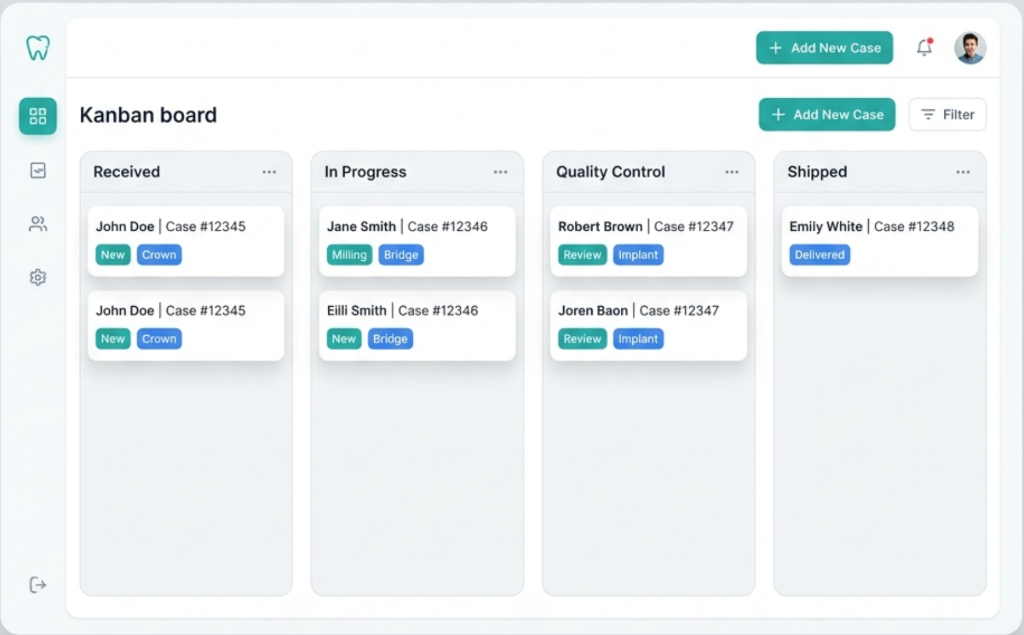Click Add New Case in the top bar
The width and height of the screenshot is (1024, 635).
coord(824,47)
